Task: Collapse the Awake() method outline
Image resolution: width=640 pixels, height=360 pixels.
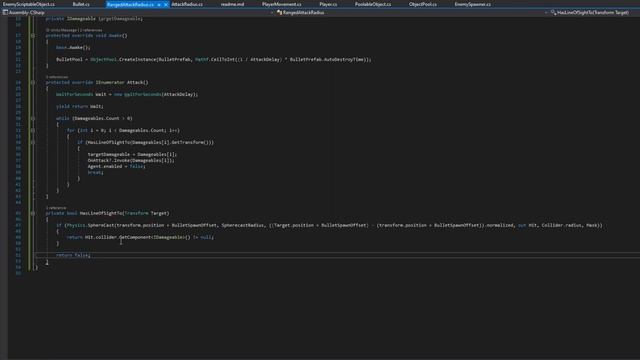Action: point(33,36)
